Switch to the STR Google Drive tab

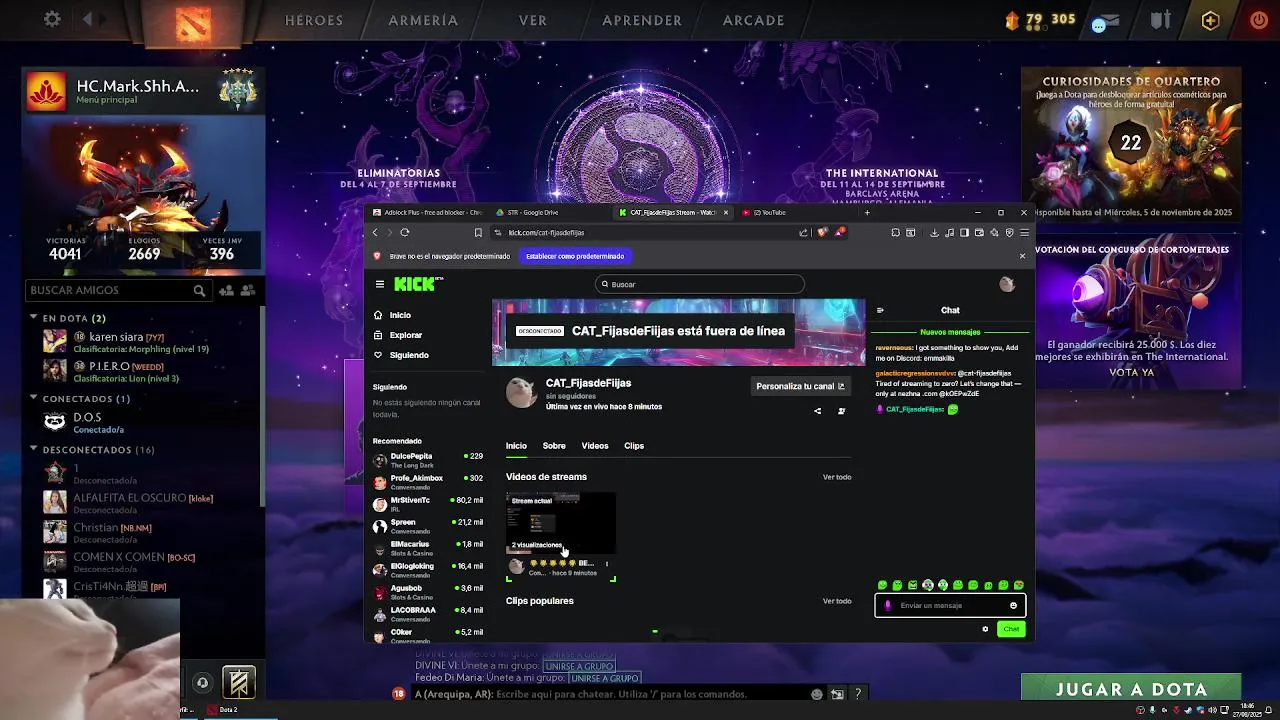click(x=550, y=212)
